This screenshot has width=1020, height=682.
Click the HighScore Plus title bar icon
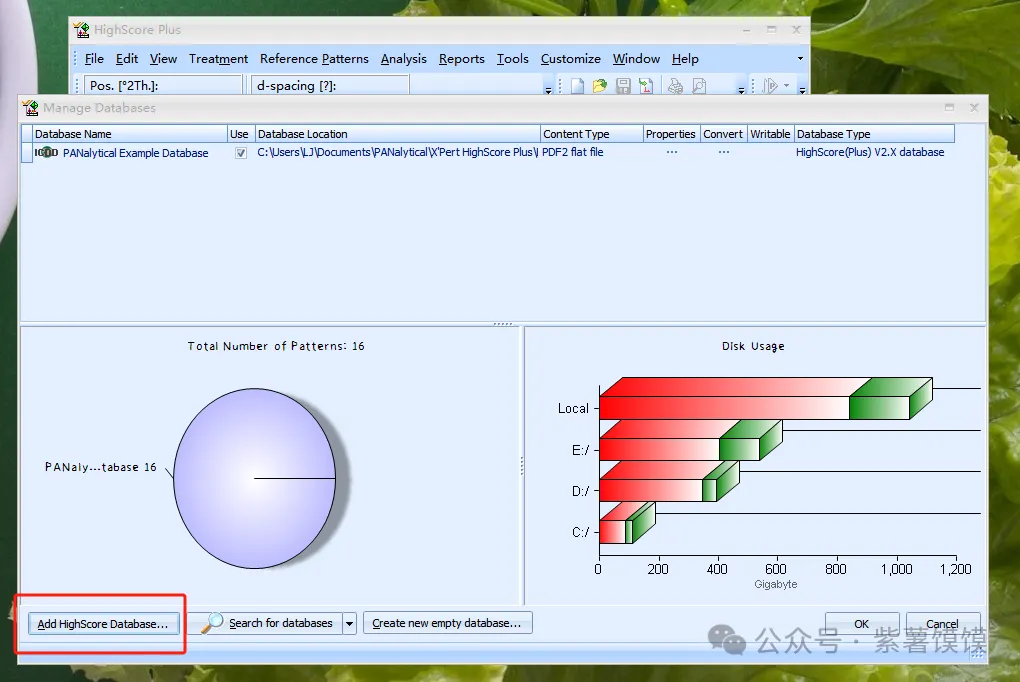(x=82, y=30)
